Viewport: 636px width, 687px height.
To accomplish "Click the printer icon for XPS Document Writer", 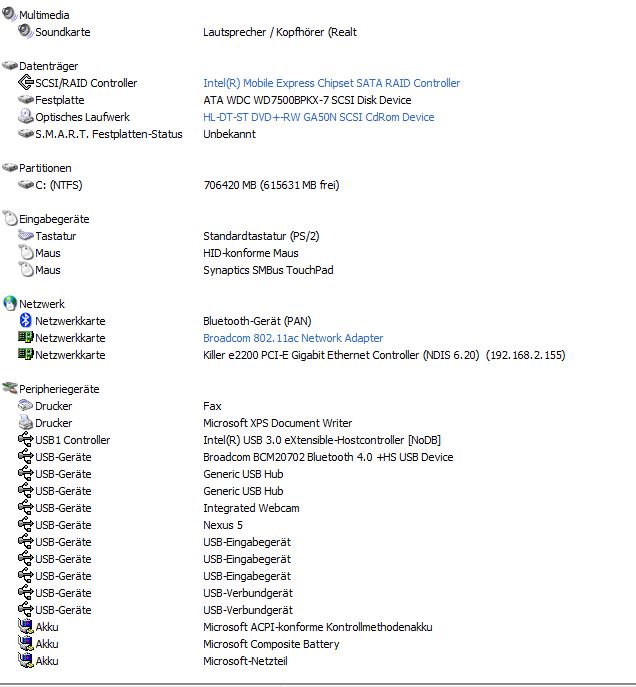I will pyautogui.click(x=25, y=422).
